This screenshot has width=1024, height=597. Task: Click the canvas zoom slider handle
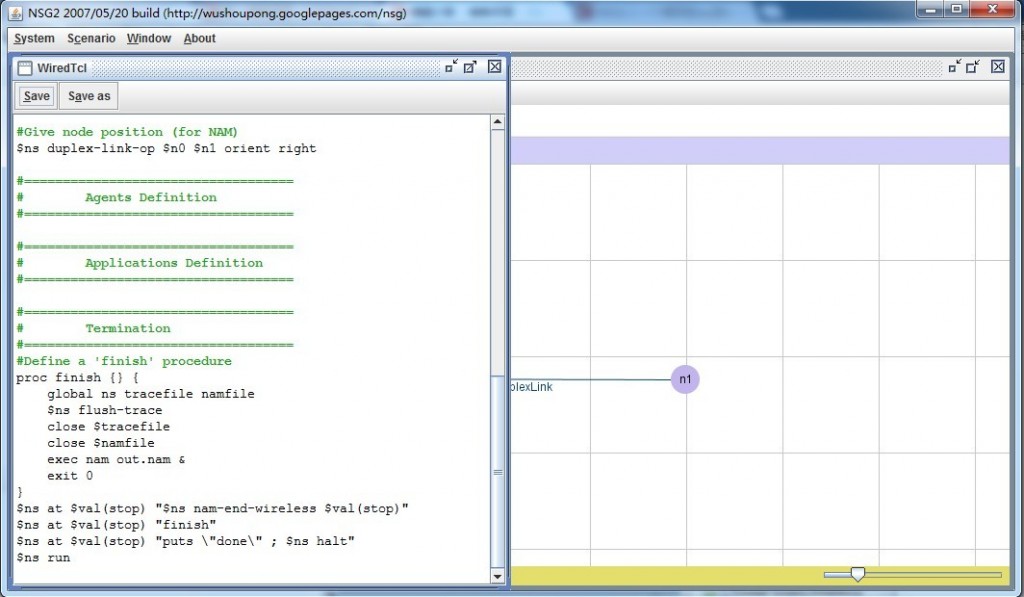tap(857, 574)
